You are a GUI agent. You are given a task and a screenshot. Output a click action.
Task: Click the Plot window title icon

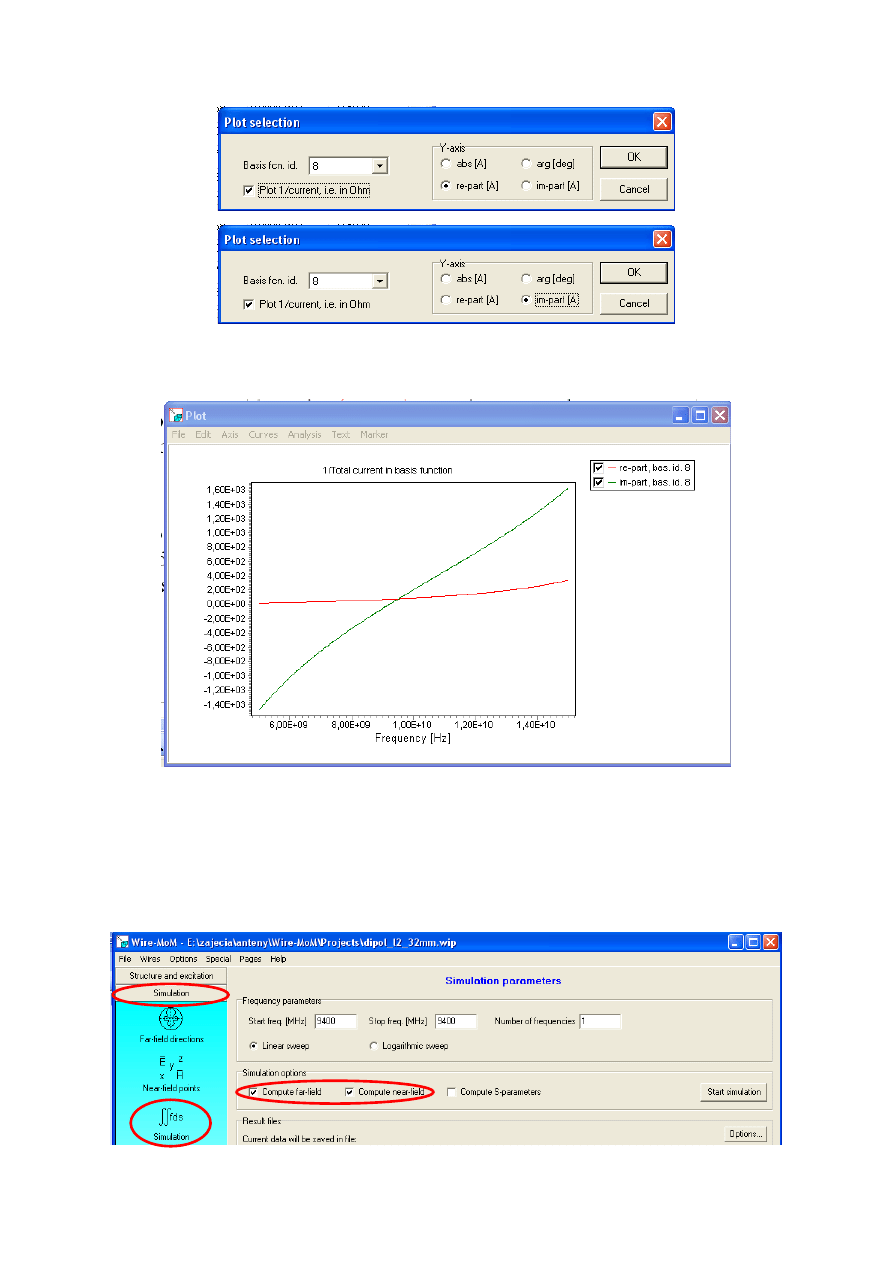pyautogui.click(x=177, y=415)
